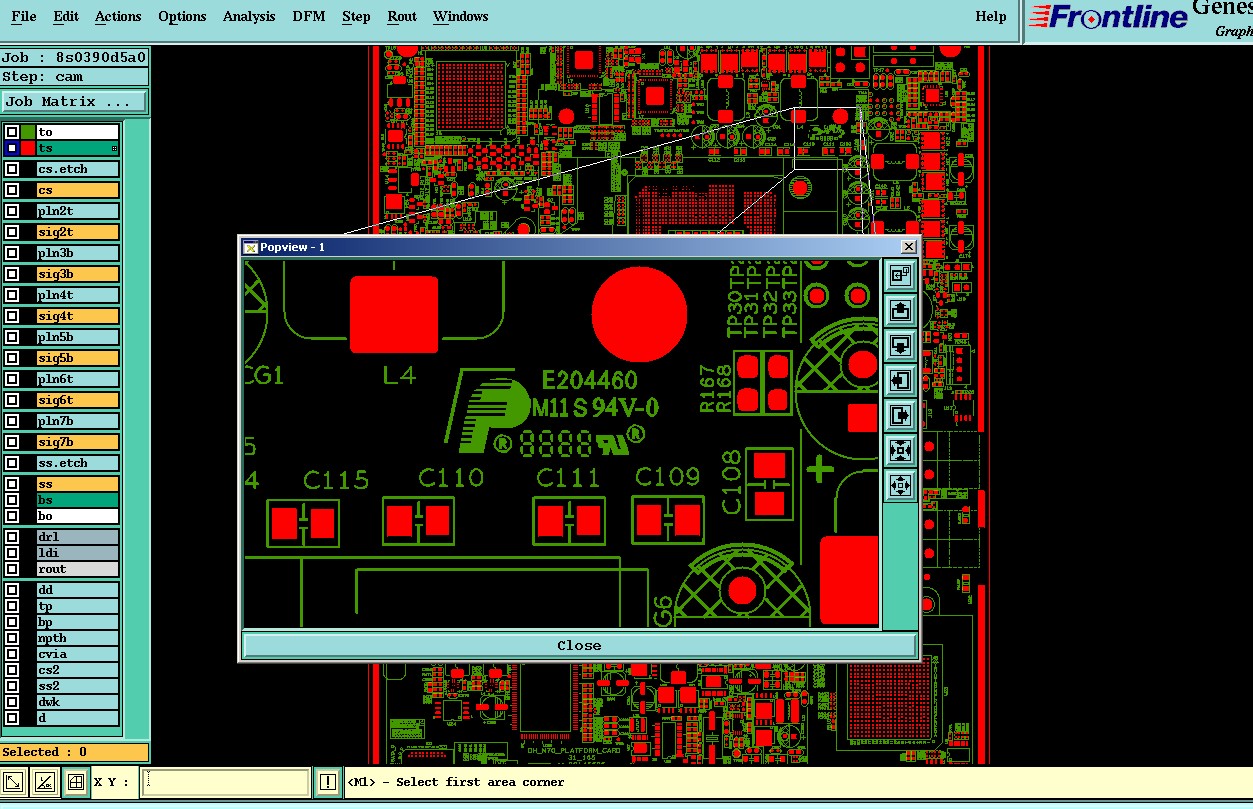Click the 'Step: cam' label
The image size is (1253, 809).
74,76
